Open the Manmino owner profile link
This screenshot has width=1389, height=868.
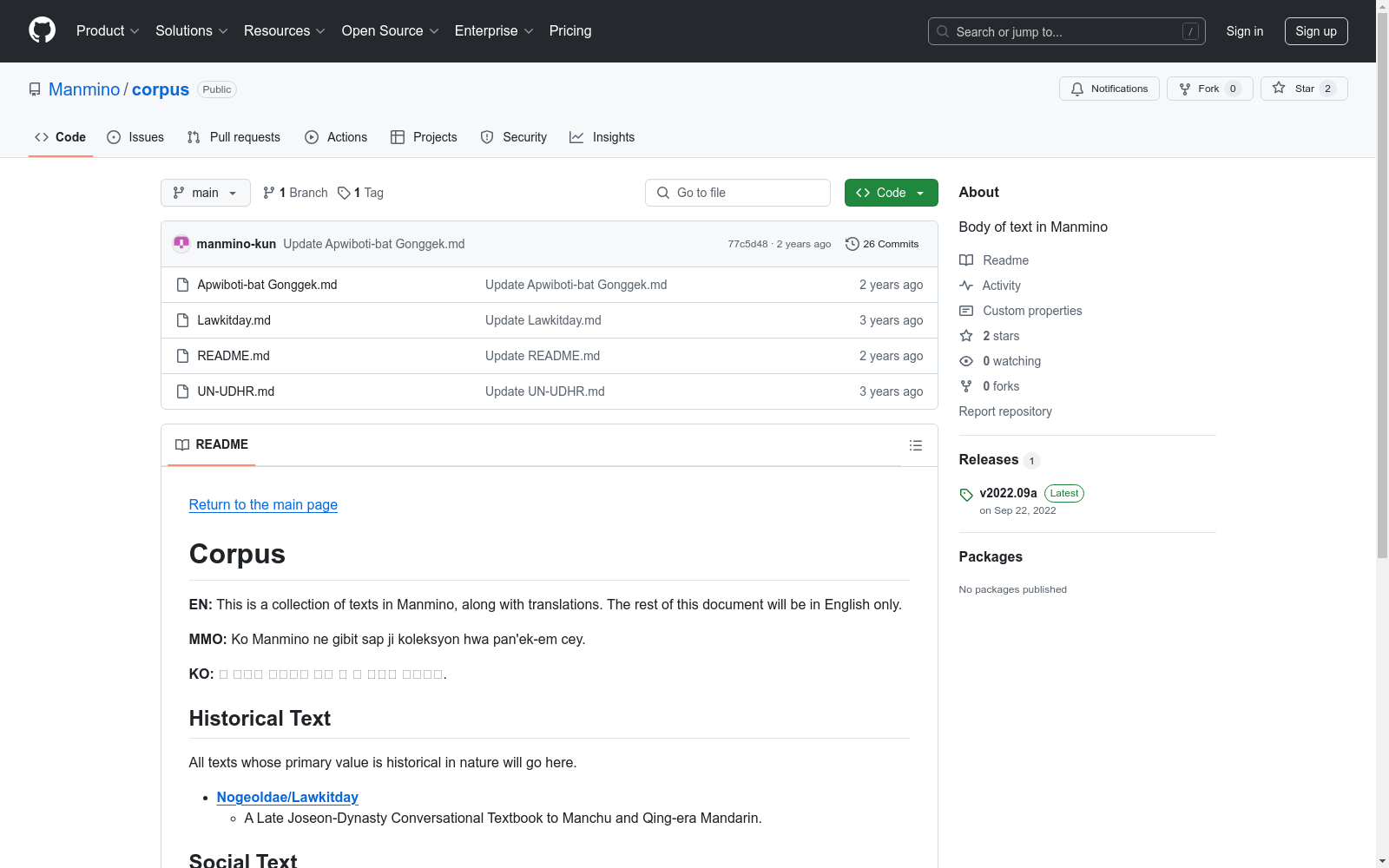click(84, 89)
